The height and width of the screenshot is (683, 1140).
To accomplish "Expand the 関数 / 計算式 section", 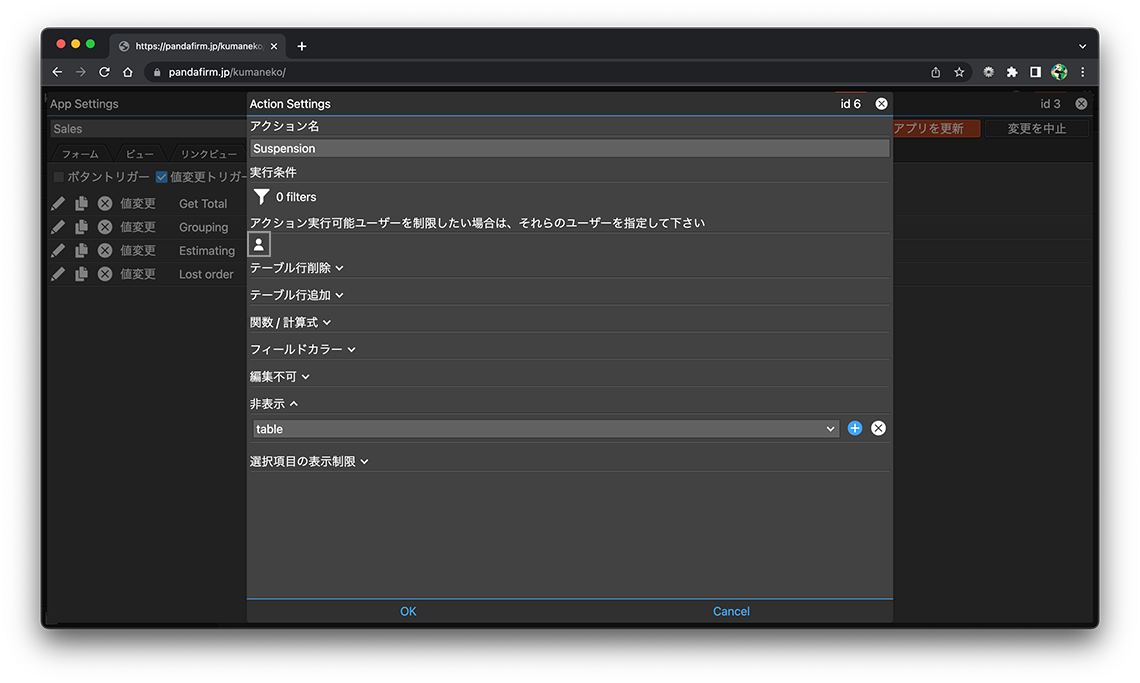I will coord(290,322).
